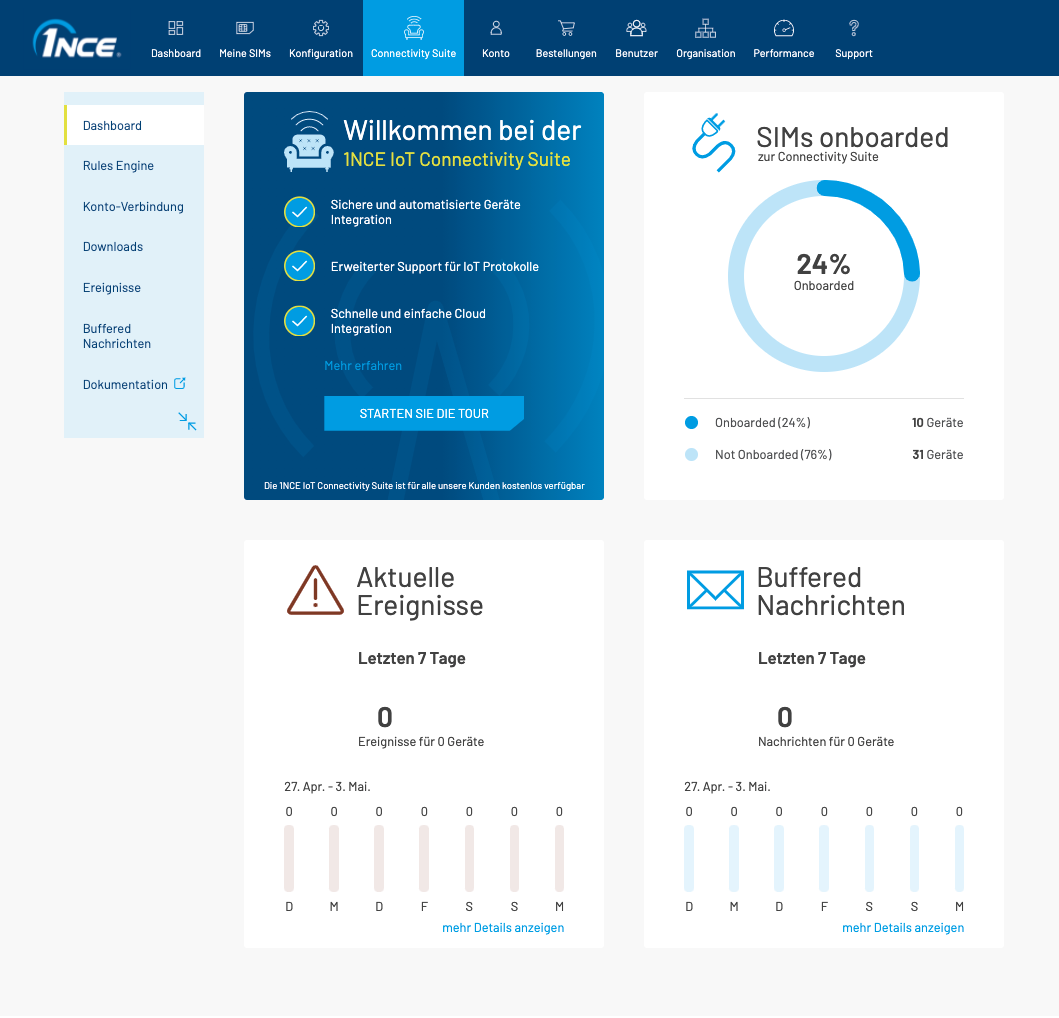Open the Dashboard nav icon
Screen dimensions: 1059x1018
coord(176,28)
